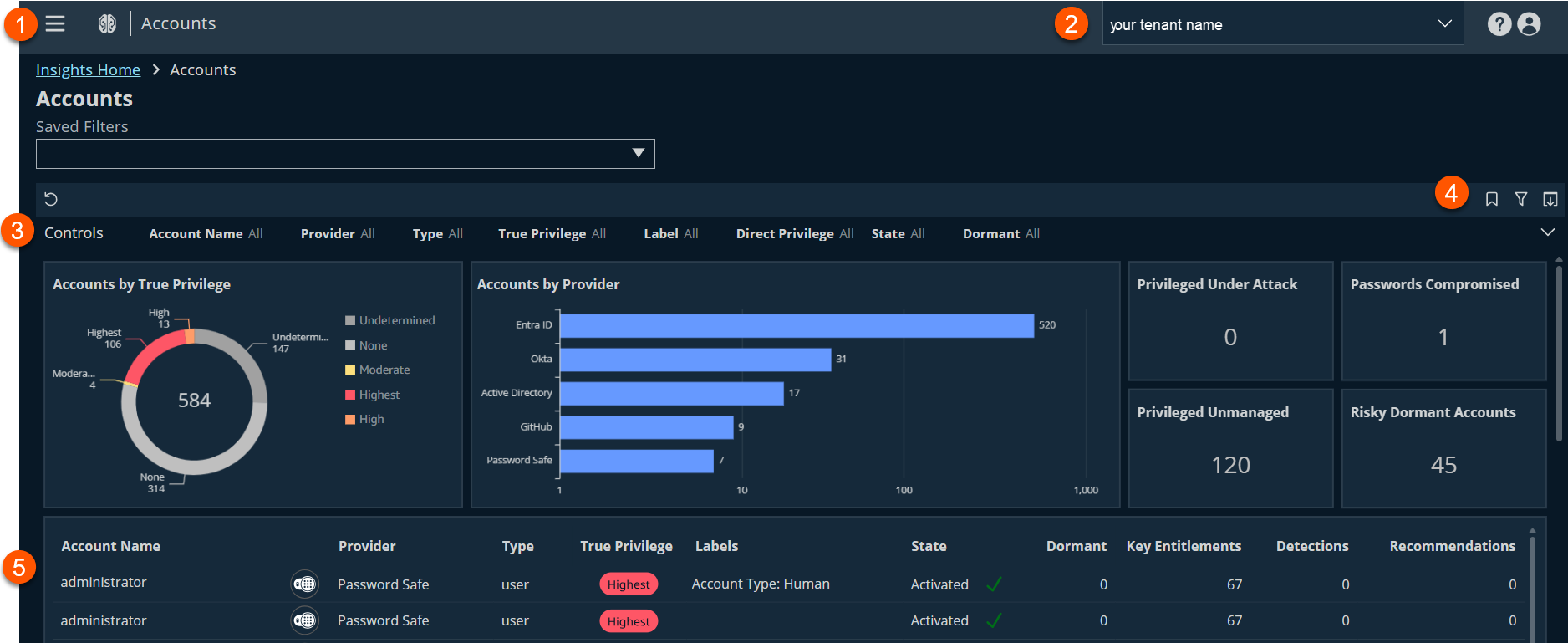The height and width of the screenshot is (643, 1568).
Task: Click the second administrator account name
Action: (x=104, y=620)
